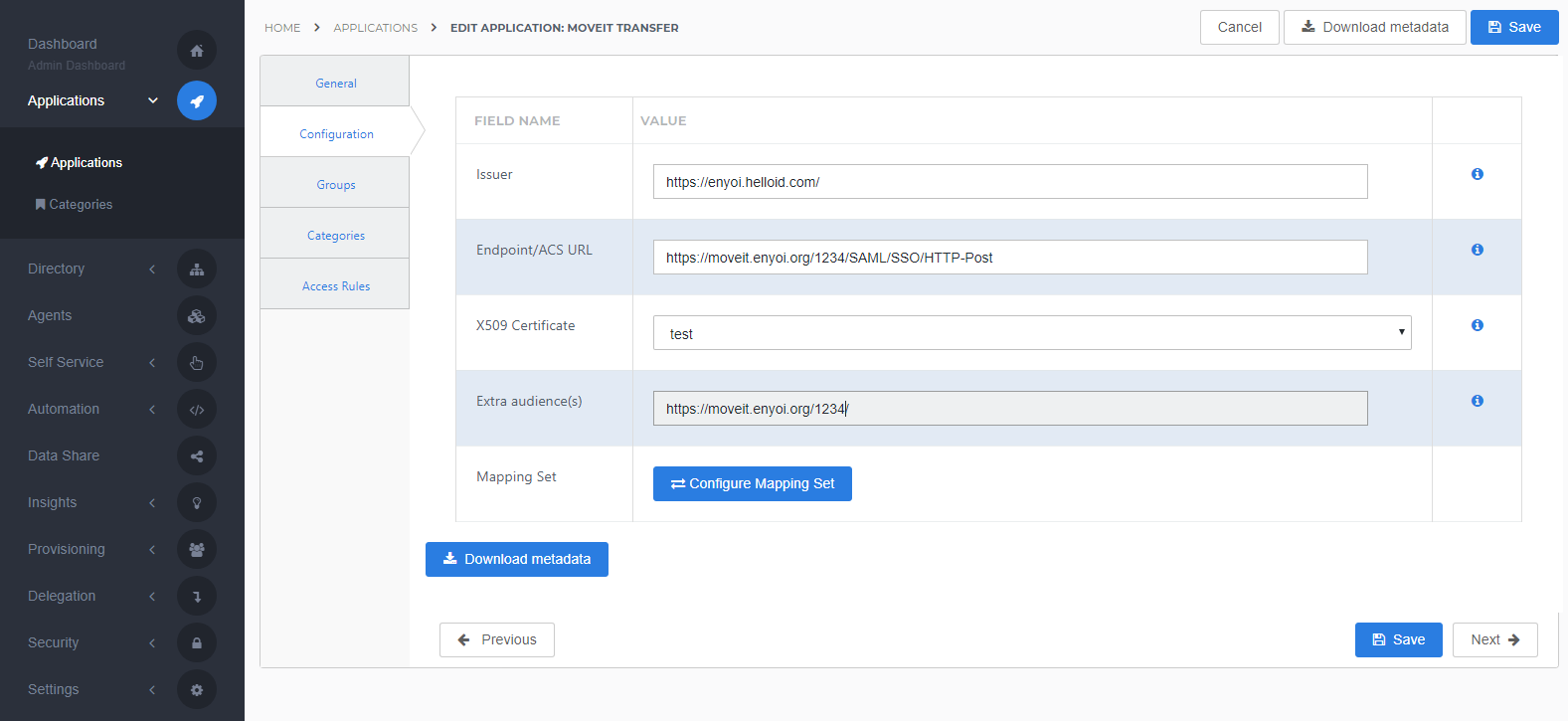Go to Previous step
This screenshot has width=1568, height=721.
497,639
